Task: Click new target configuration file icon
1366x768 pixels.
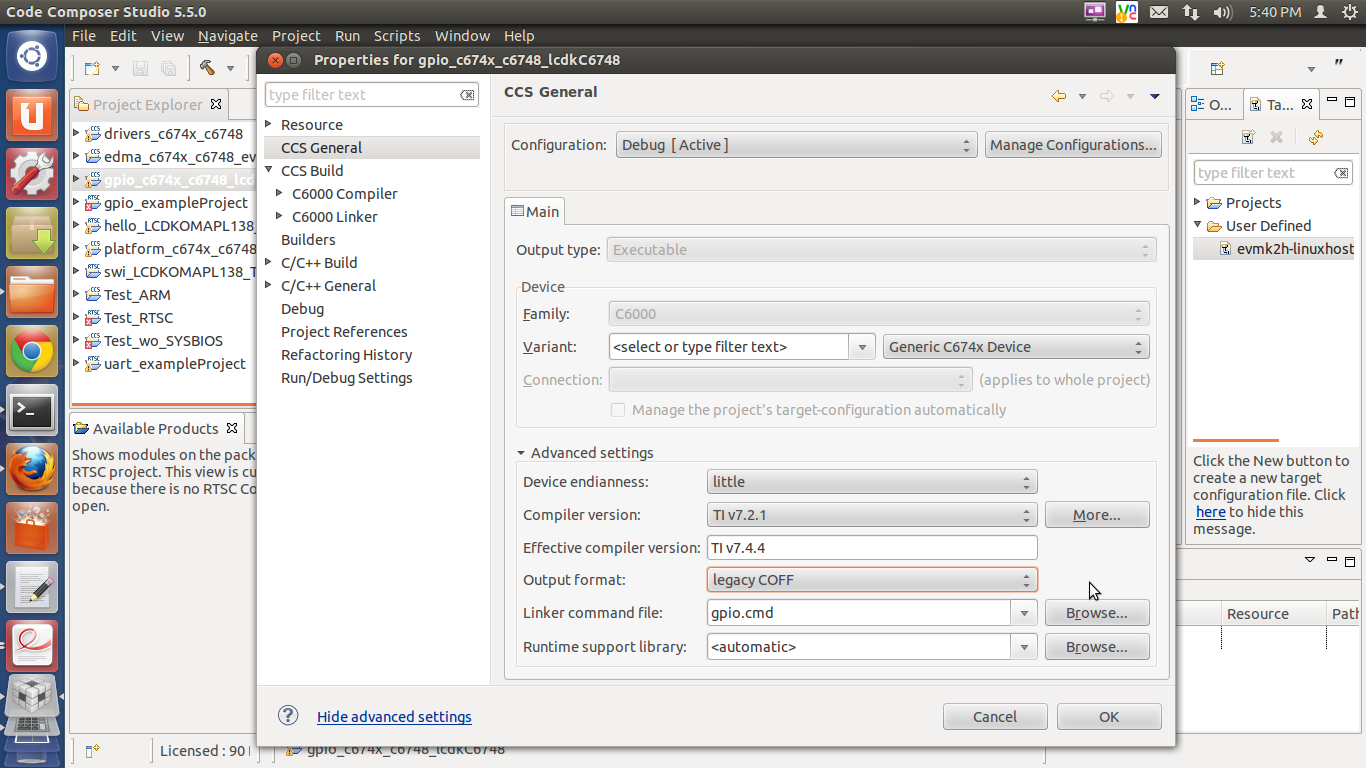Action: pyautogui.click(x=1248, y=137)
